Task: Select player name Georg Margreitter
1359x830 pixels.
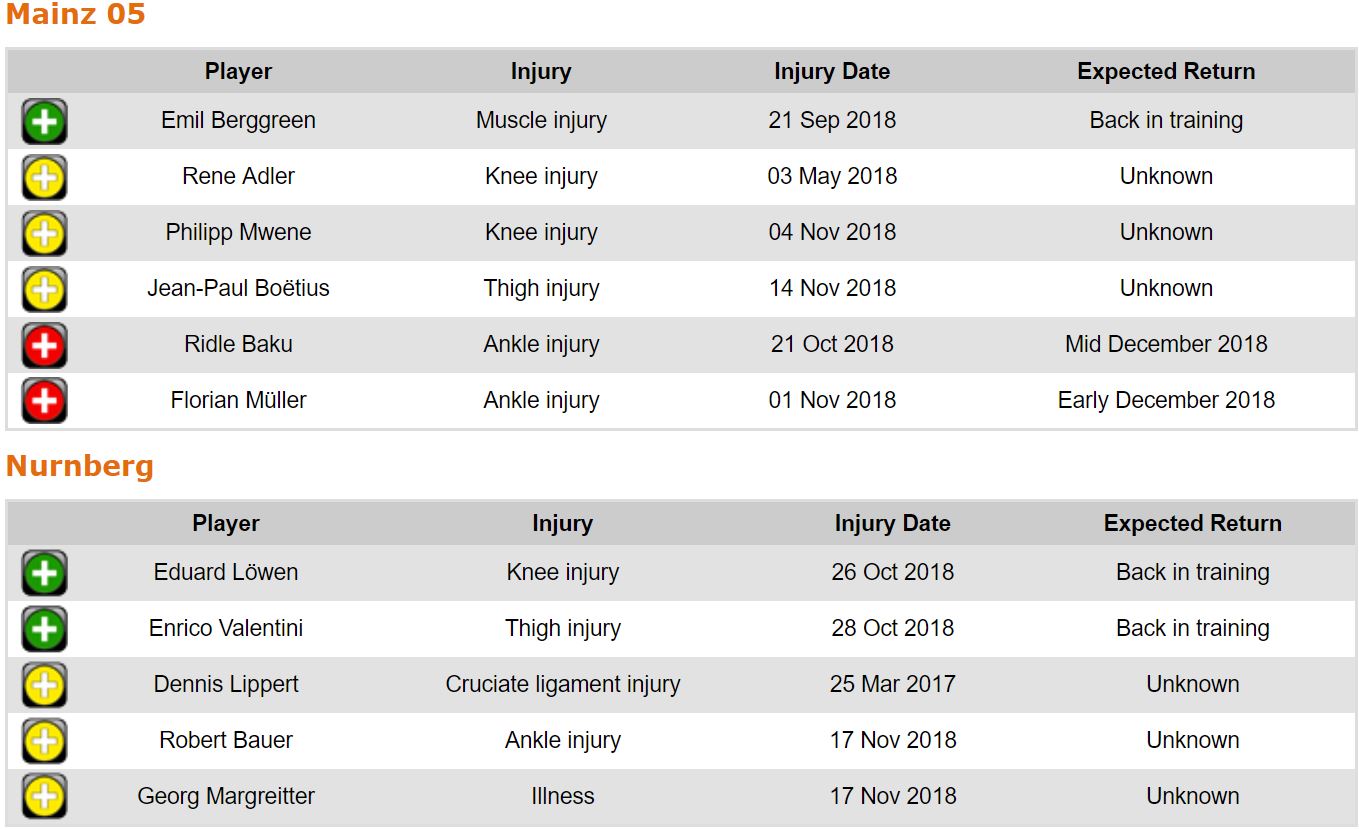Action: point(226,796)
